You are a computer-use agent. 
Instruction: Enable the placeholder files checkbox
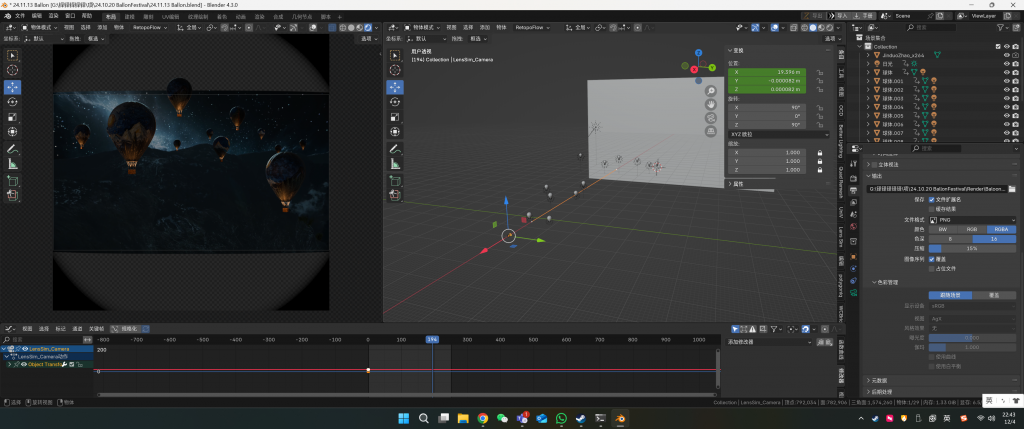(x=932, y=269)
